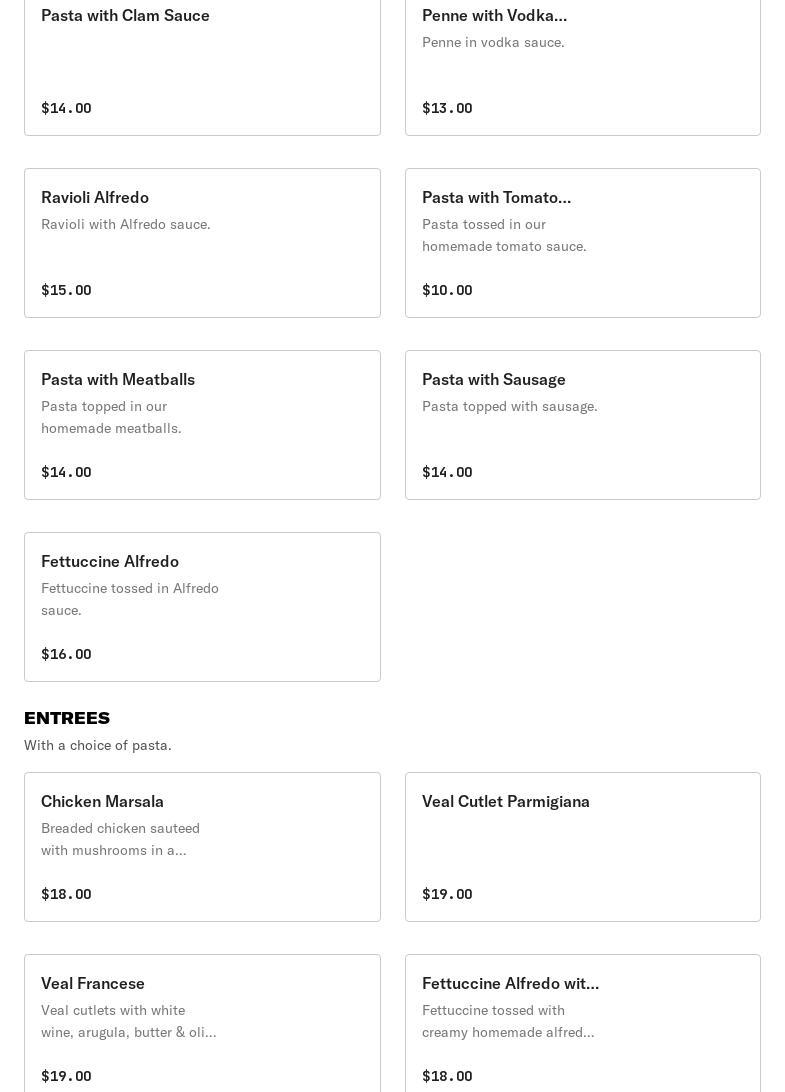Click the Ravioli Alfredo item title
785x1092 pixels.
coord(95,197)
